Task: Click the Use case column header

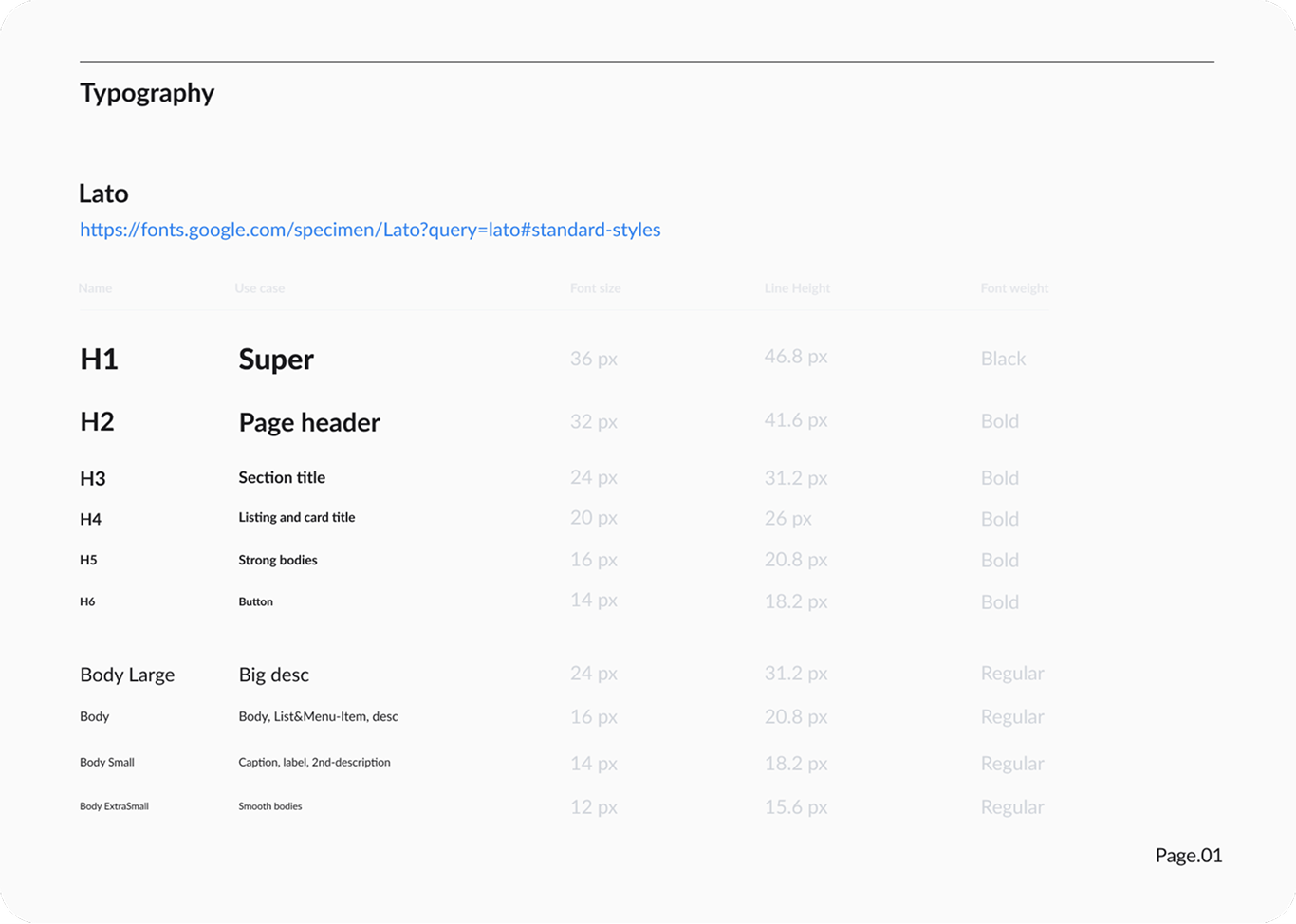Action: [259, 288]
